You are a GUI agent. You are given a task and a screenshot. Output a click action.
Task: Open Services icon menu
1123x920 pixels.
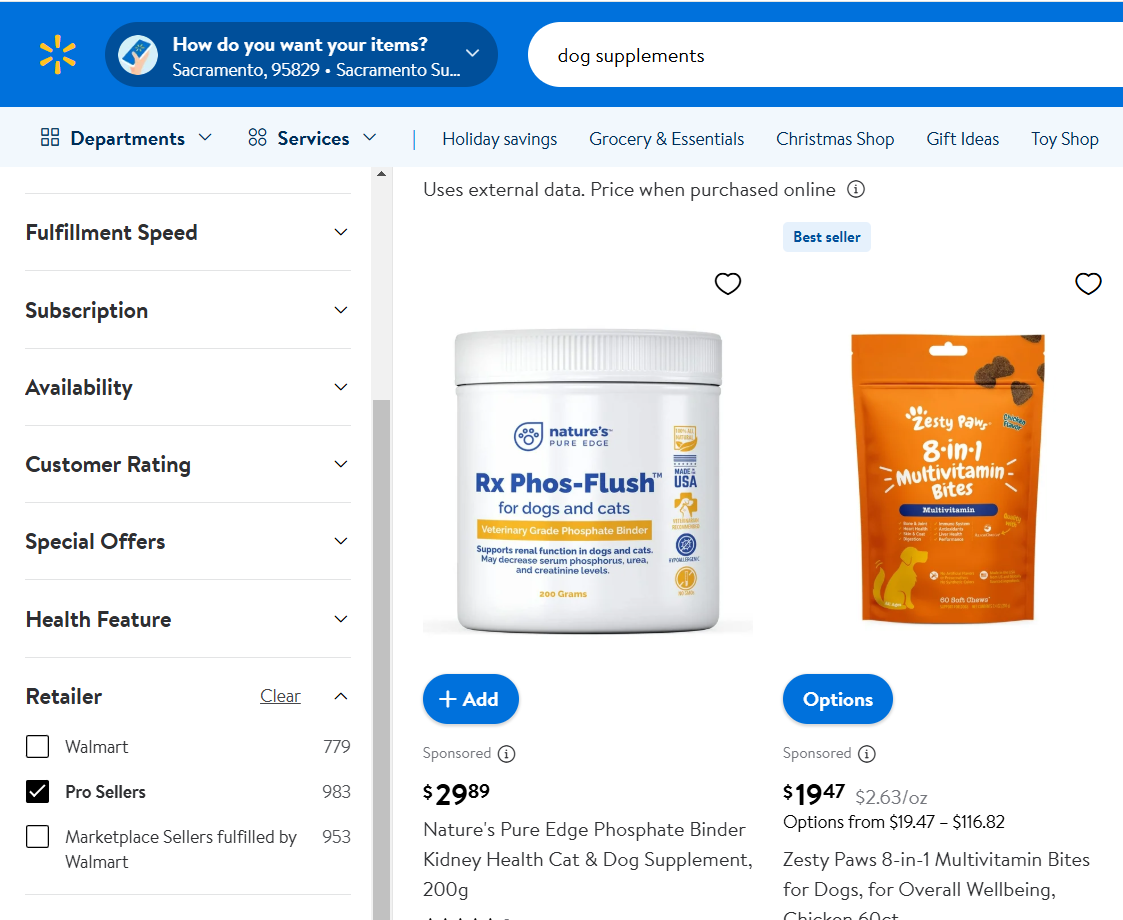[x=257, y=137]
